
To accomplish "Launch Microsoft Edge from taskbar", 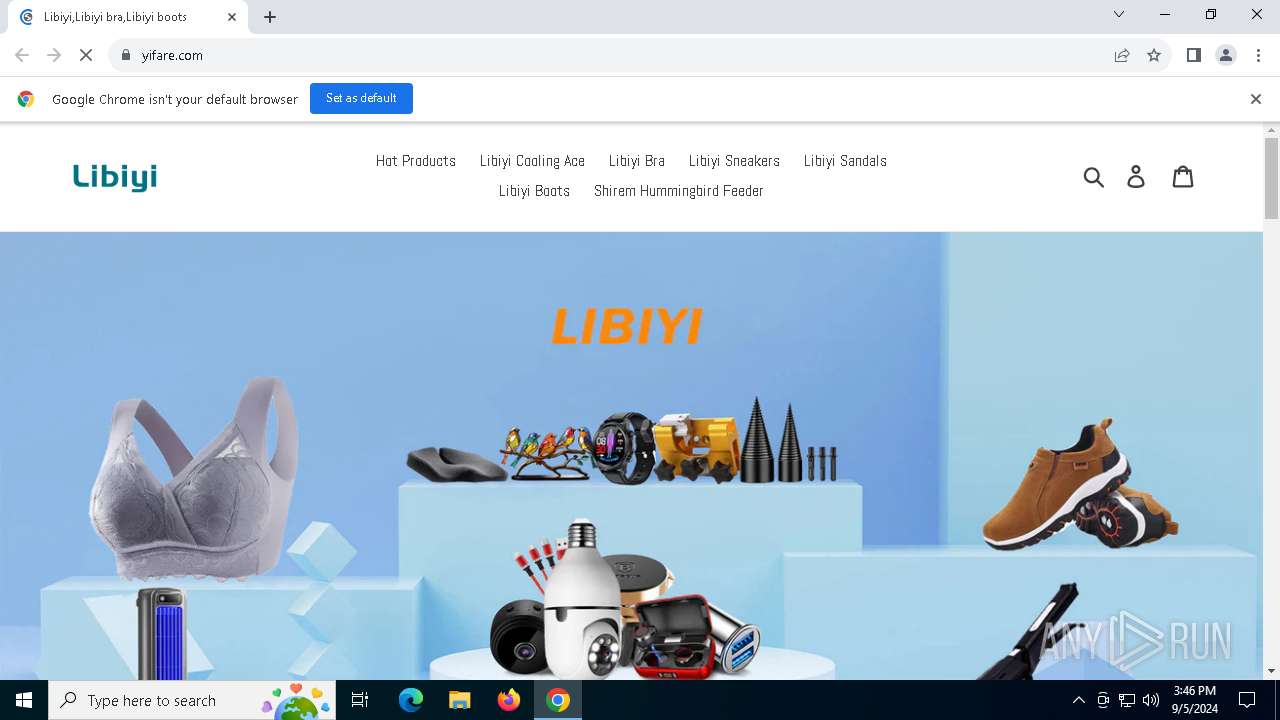I will click(x=411, y=700).
